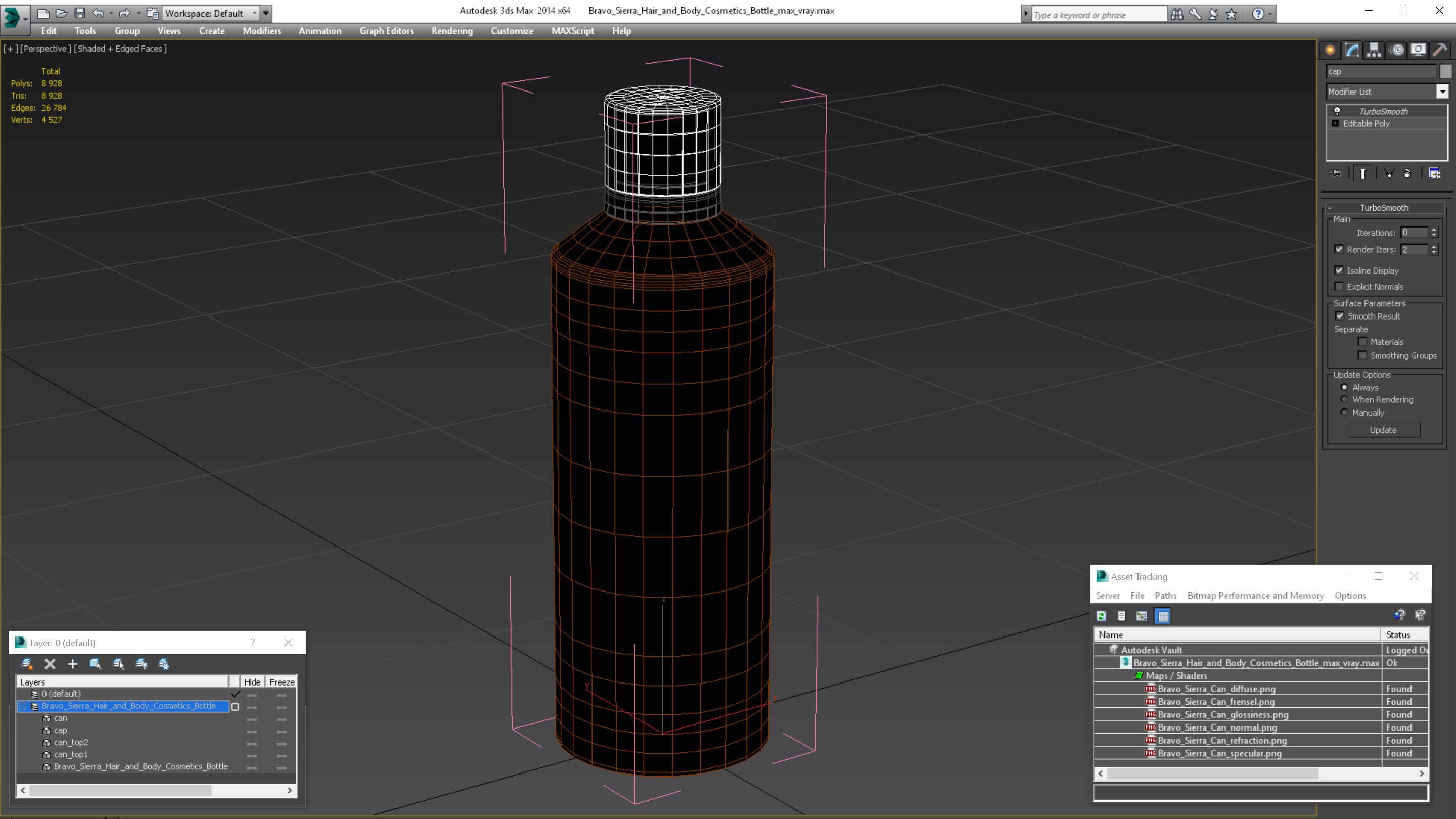
Task: Undo the last action in quick access toolbar
Action: (x=98, y=13)
